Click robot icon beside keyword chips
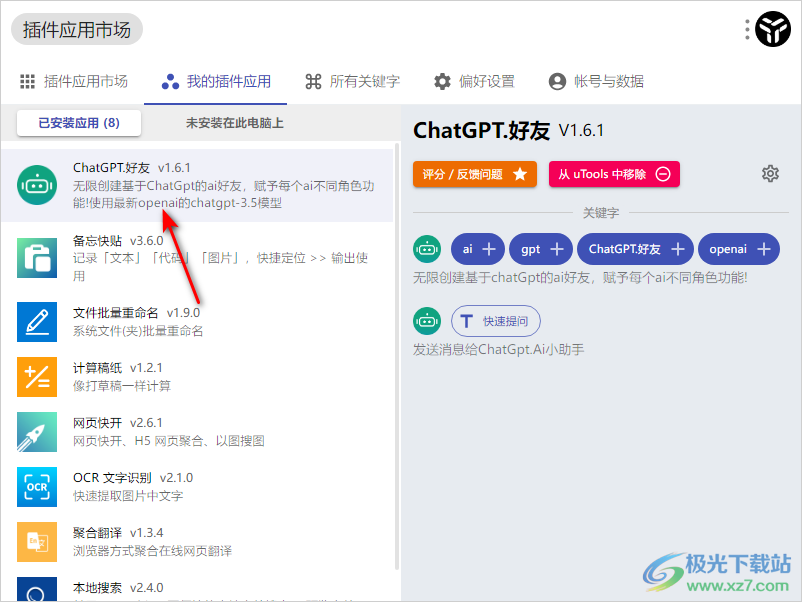 [x=427, y=249]
